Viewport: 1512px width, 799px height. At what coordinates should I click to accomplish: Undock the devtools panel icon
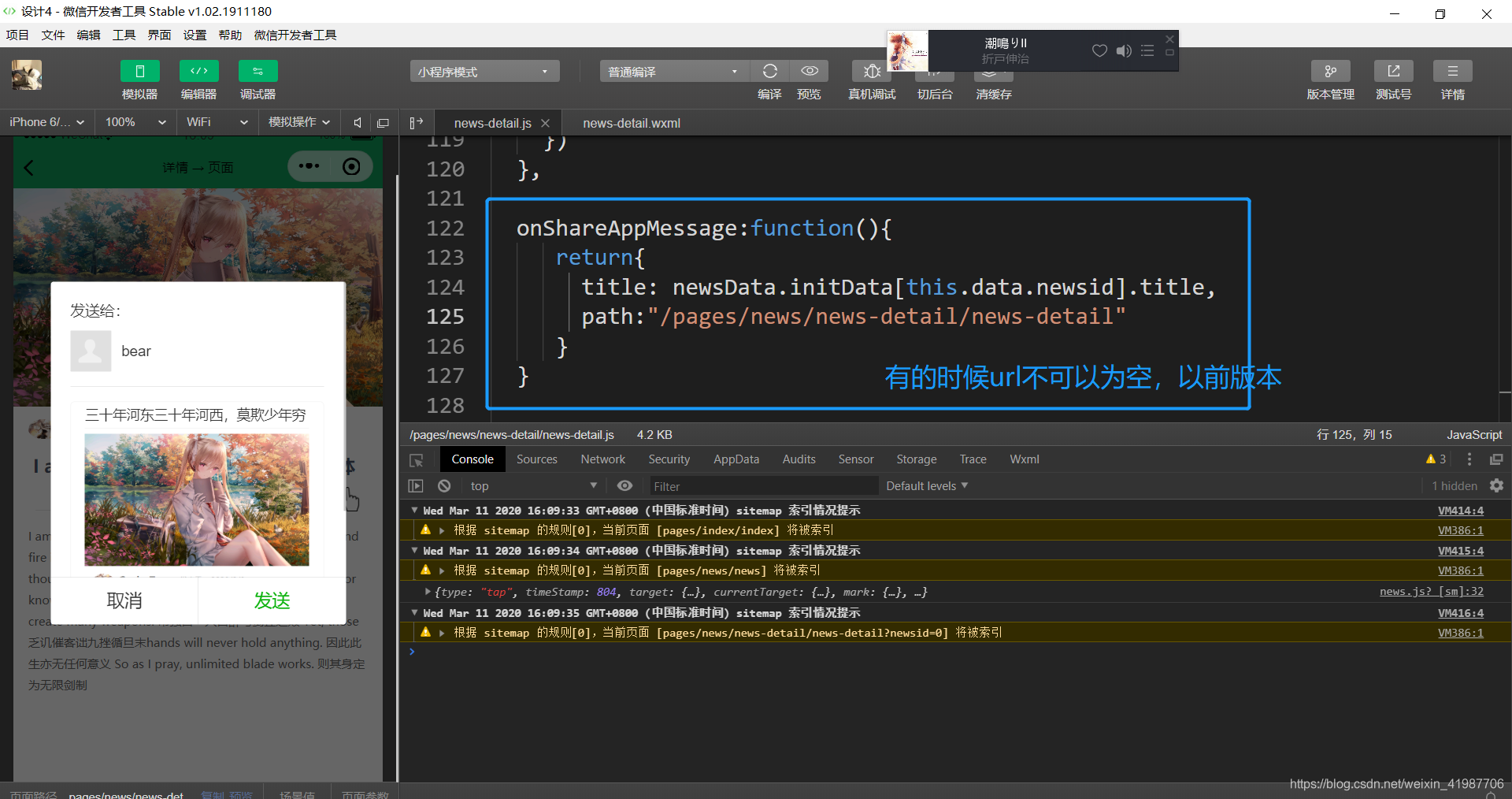coord(1496,459)
